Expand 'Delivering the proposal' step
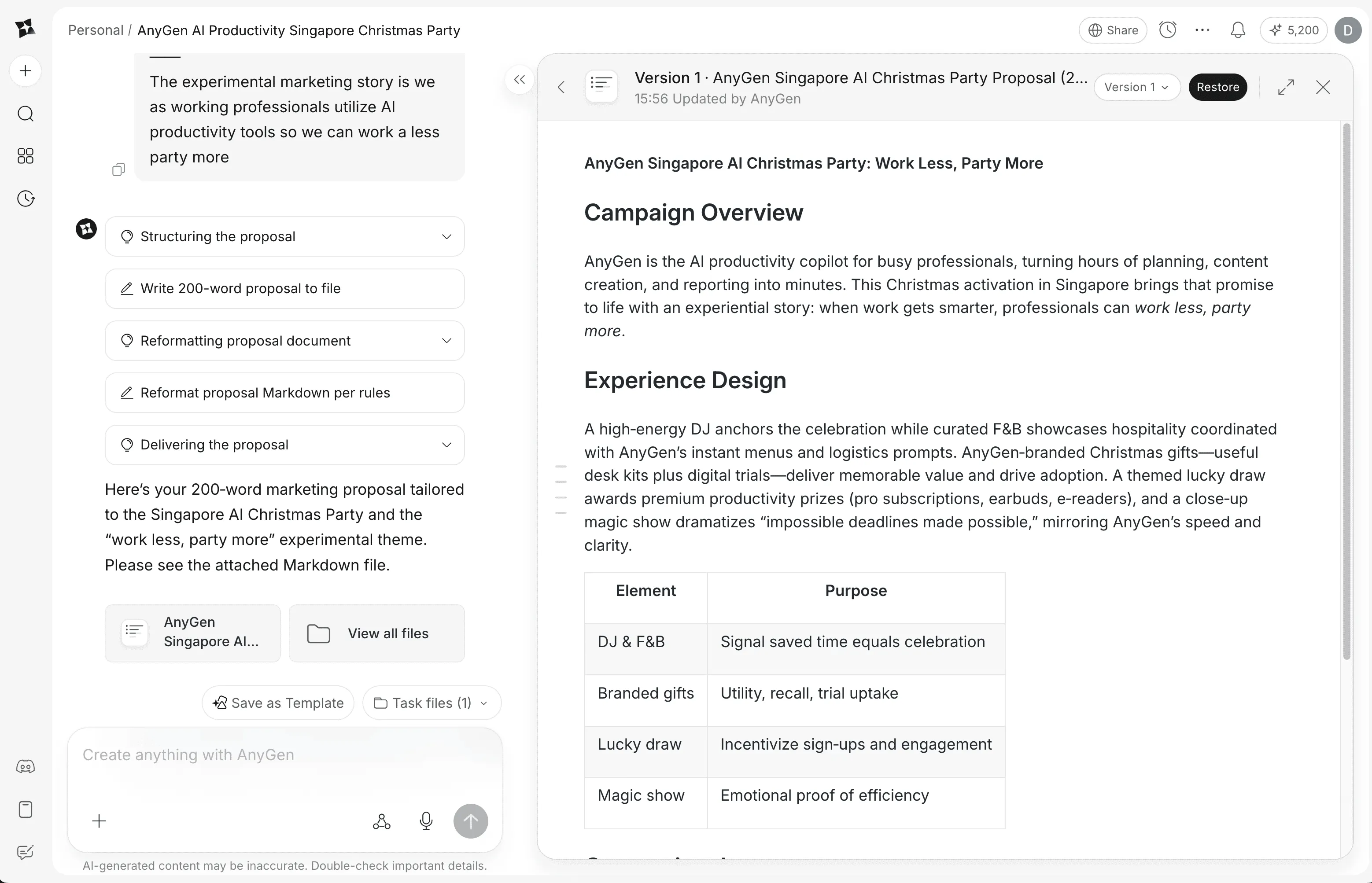 [284, 445]
